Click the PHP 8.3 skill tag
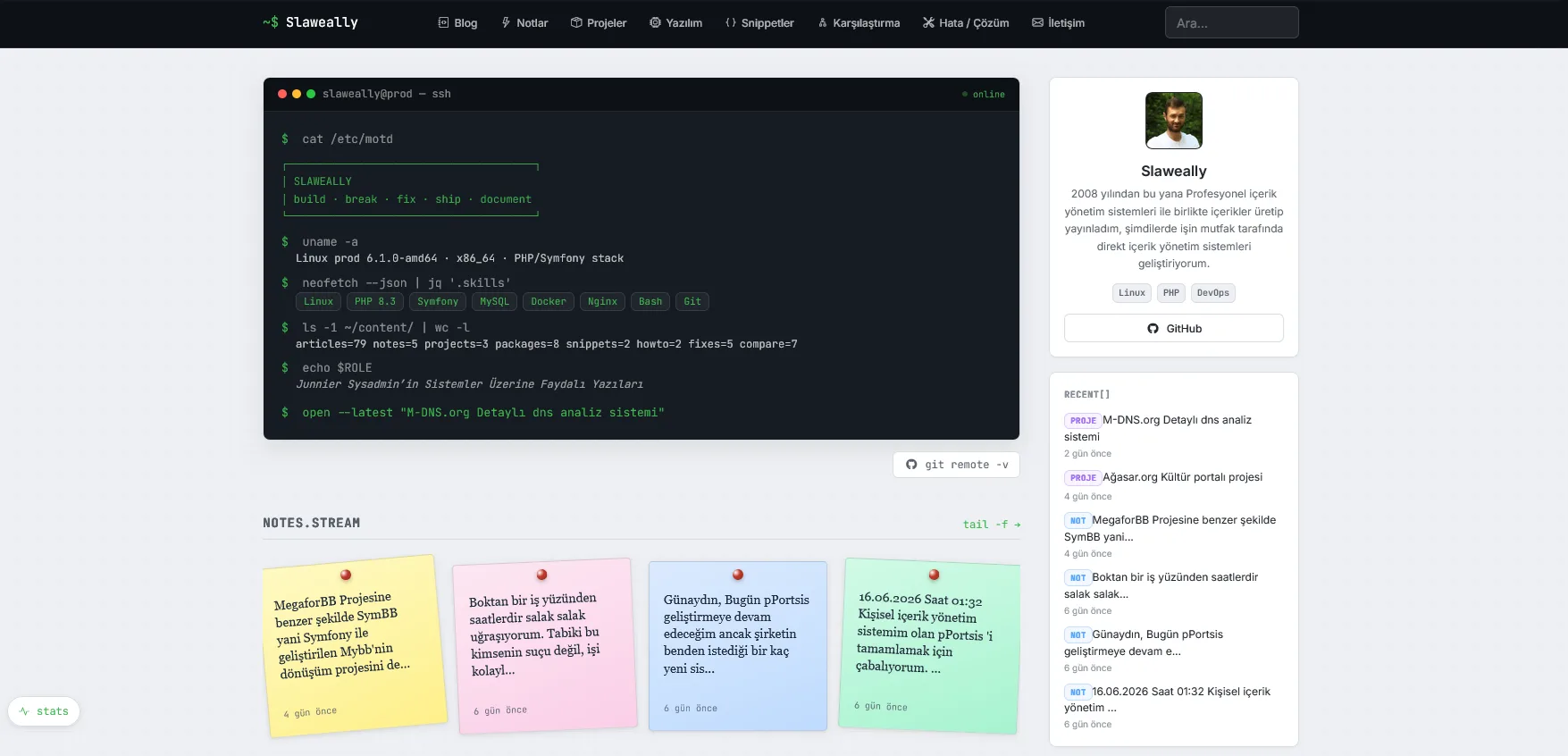The height and width of the screenshot is (756, 1568). 375,302
